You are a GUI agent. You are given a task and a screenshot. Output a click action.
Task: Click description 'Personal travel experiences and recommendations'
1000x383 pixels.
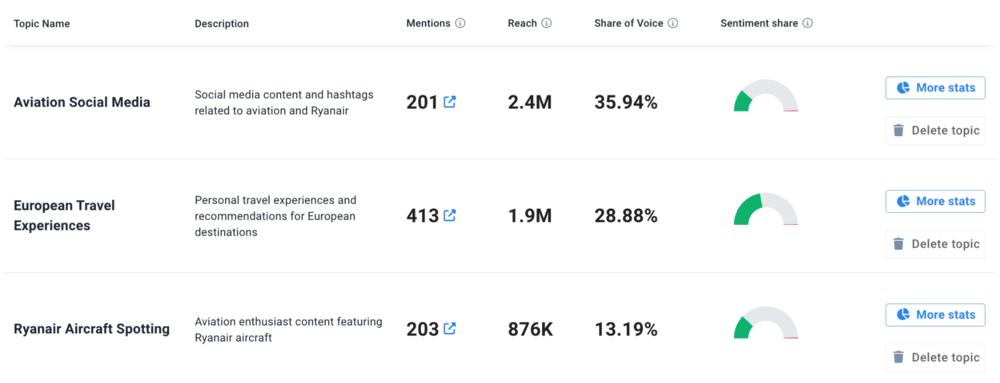pos(276,215)
